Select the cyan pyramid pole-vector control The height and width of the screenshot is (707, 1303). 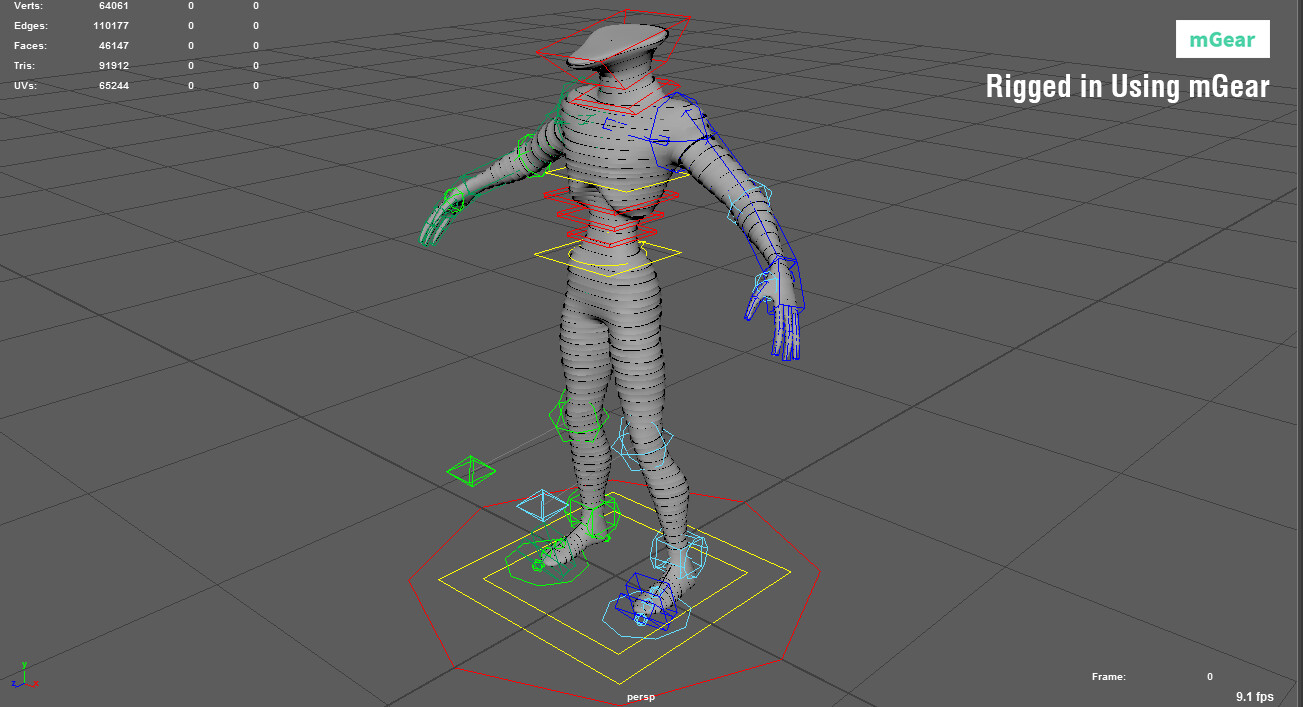coord(543,504)
